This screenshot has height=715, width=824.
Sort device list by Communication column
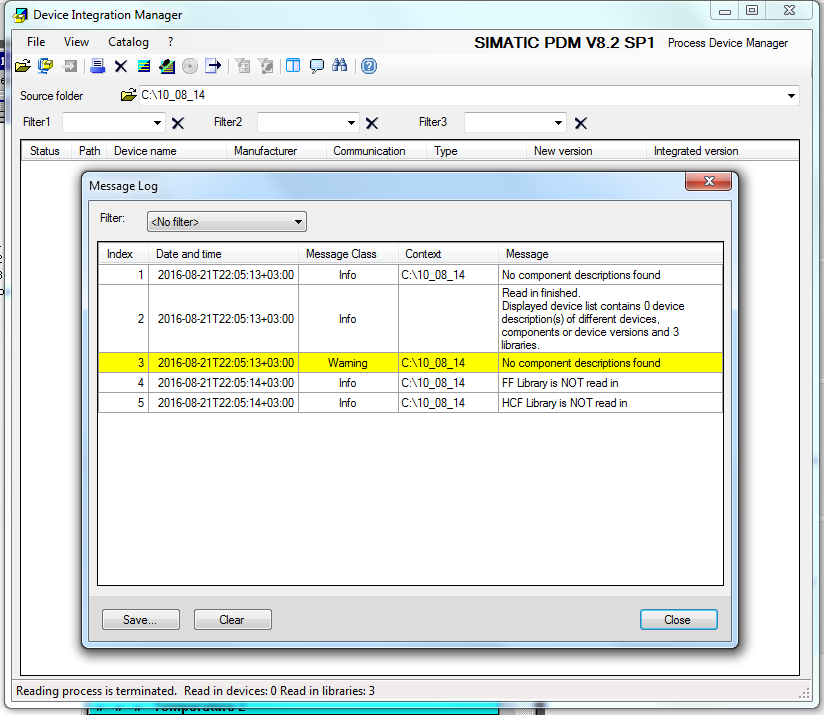click(x=376, y=151)
